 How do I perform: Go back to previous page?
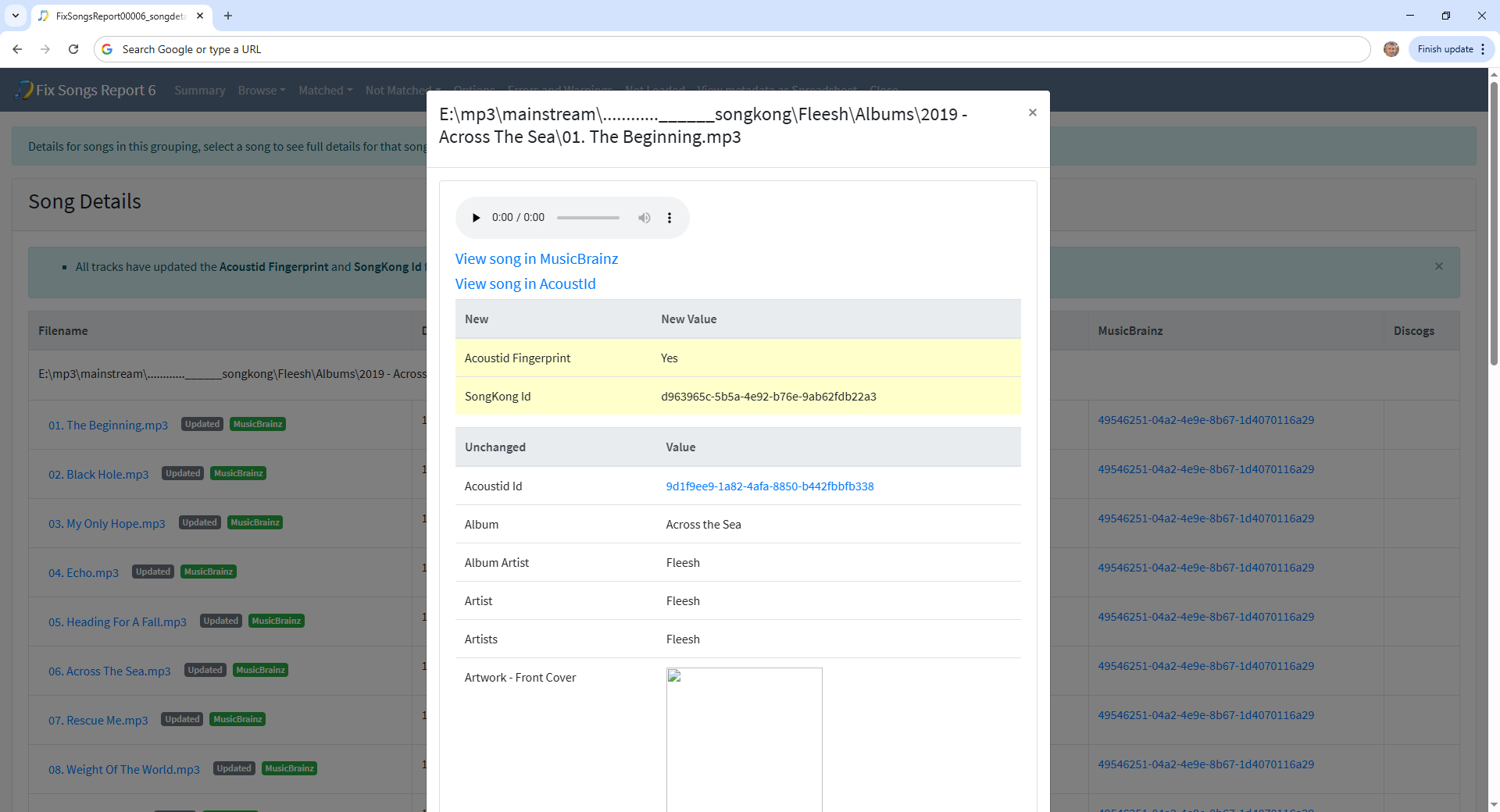pos(17,49)
